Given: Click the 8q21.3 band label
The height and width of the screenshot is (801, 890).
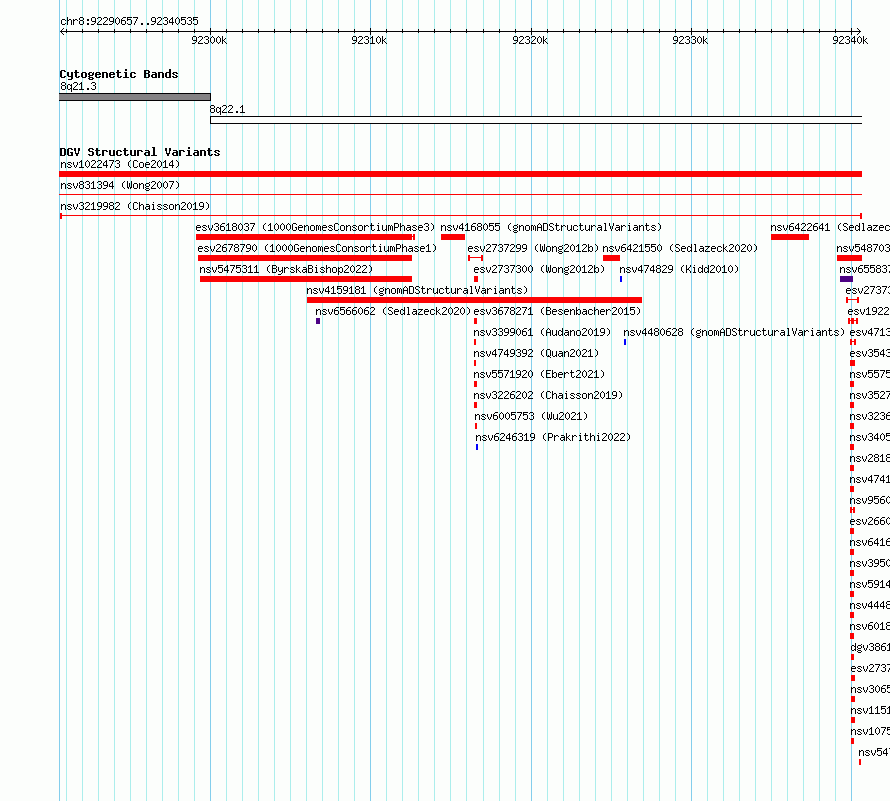Looking at the screenshot, I should [78, 86].
